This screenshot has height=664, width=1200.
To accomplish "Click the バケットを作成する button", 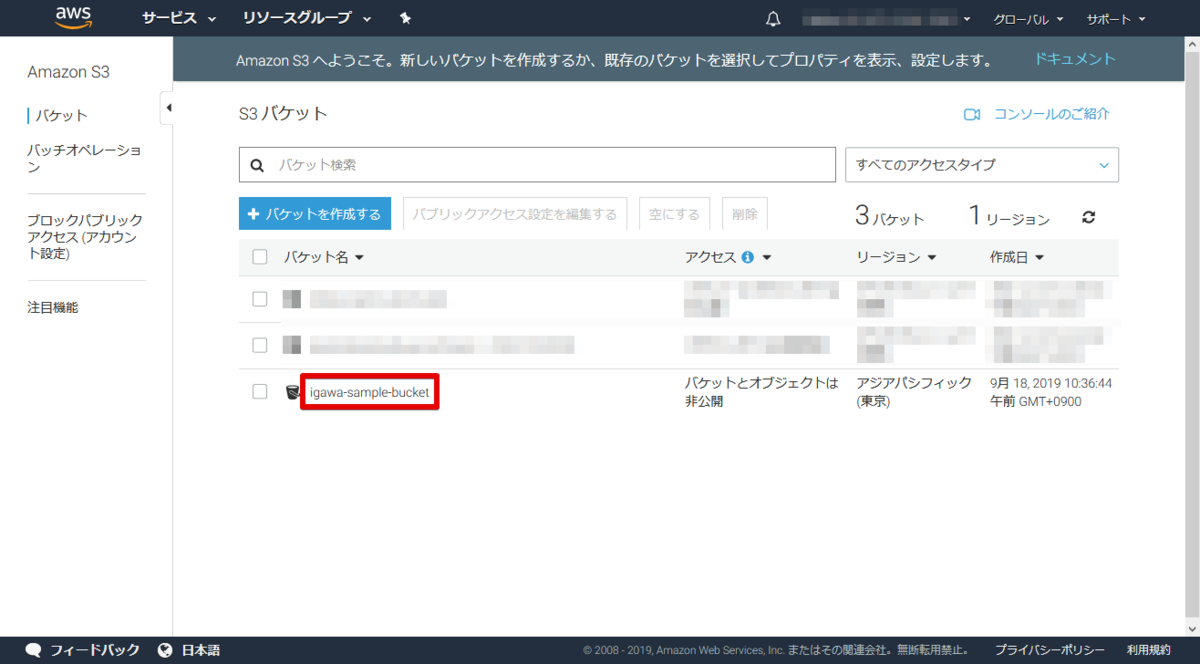I will click(315, 214).
